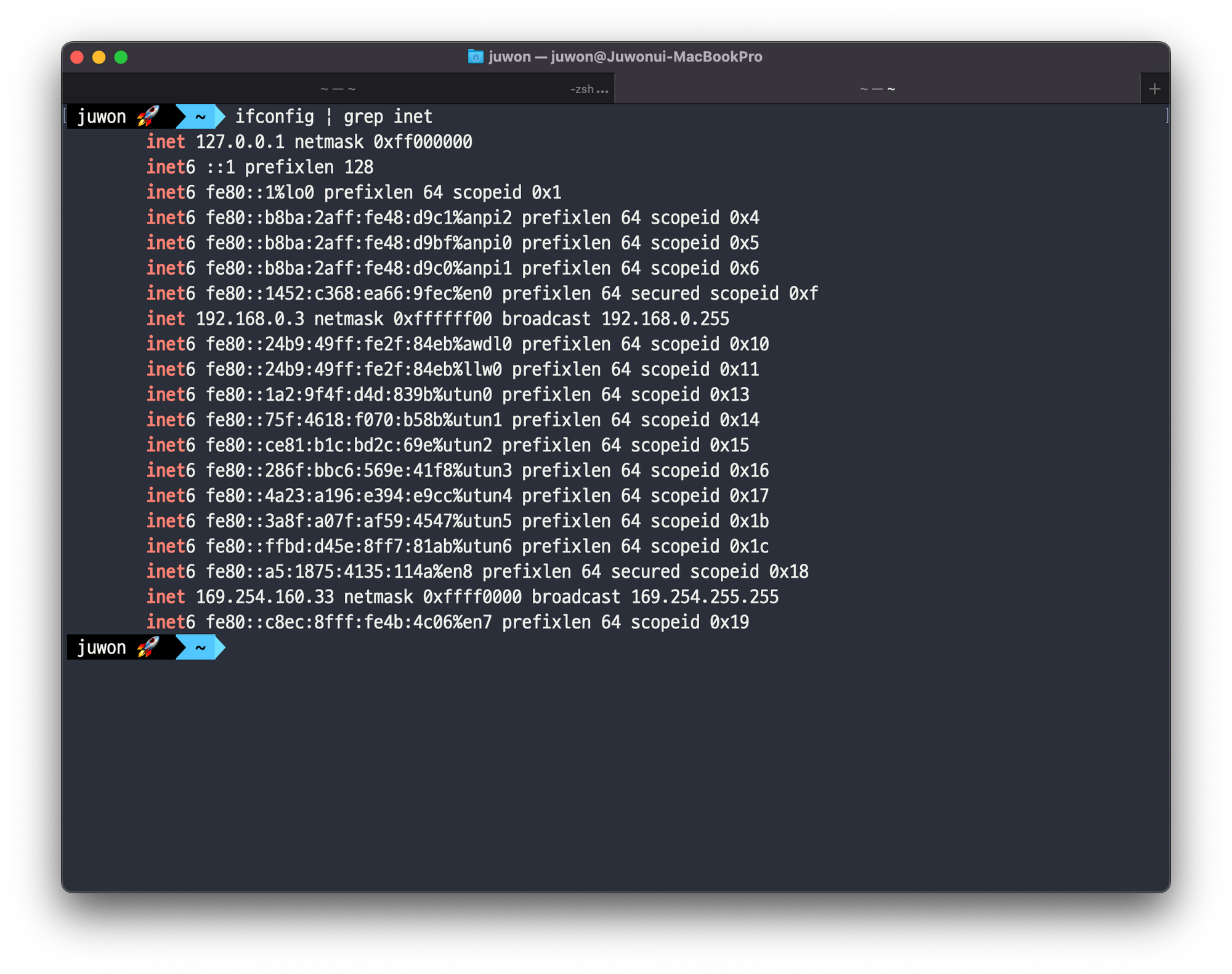The width and height of the screenshot is (1232, 974).
Task: Click the rocket emoji in the top prompt
Action: point(148,116)
